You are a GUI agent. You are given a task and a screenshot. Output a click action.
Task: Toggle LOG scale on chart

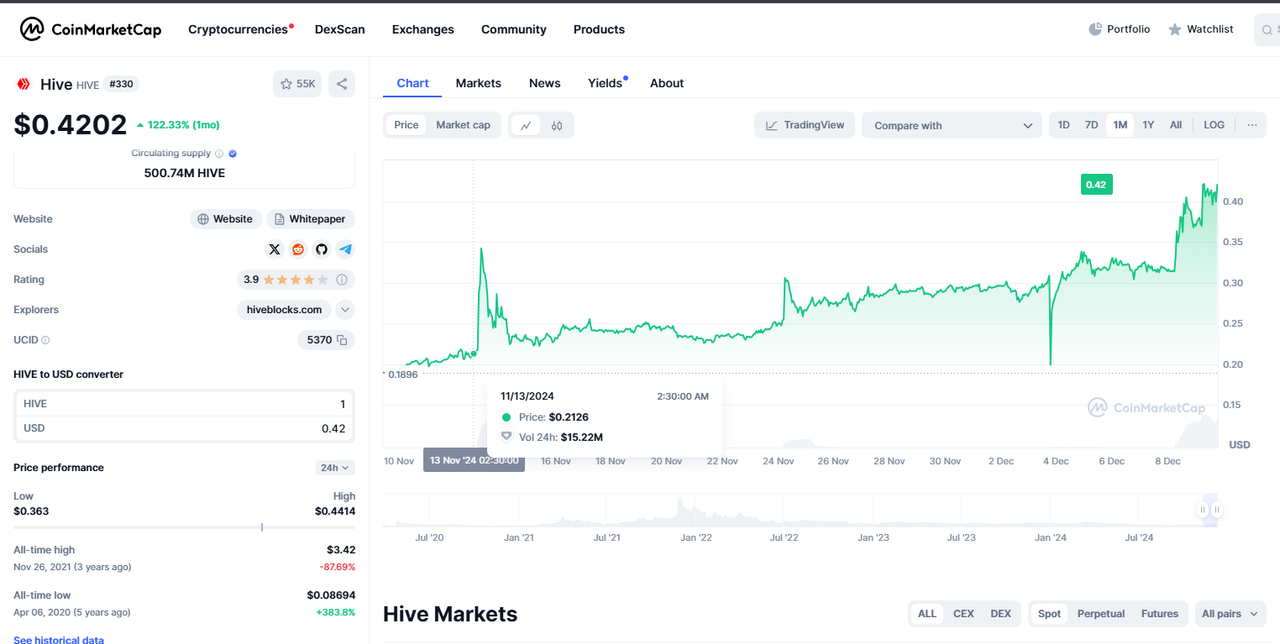coord(1214,125)
